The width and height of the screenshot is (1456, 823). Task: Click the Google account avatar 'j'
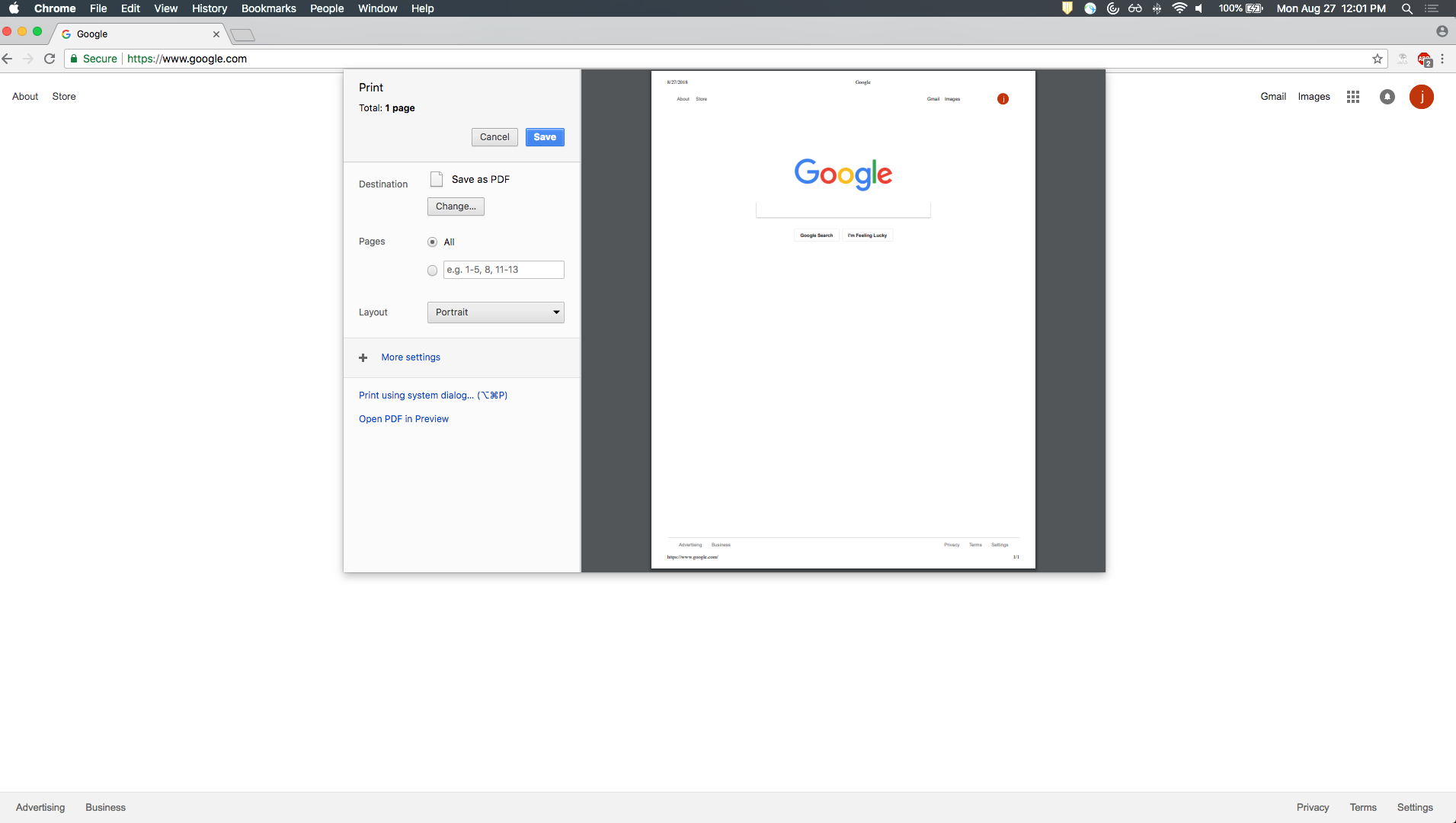pyautogui.click(x=1422, y=97)
